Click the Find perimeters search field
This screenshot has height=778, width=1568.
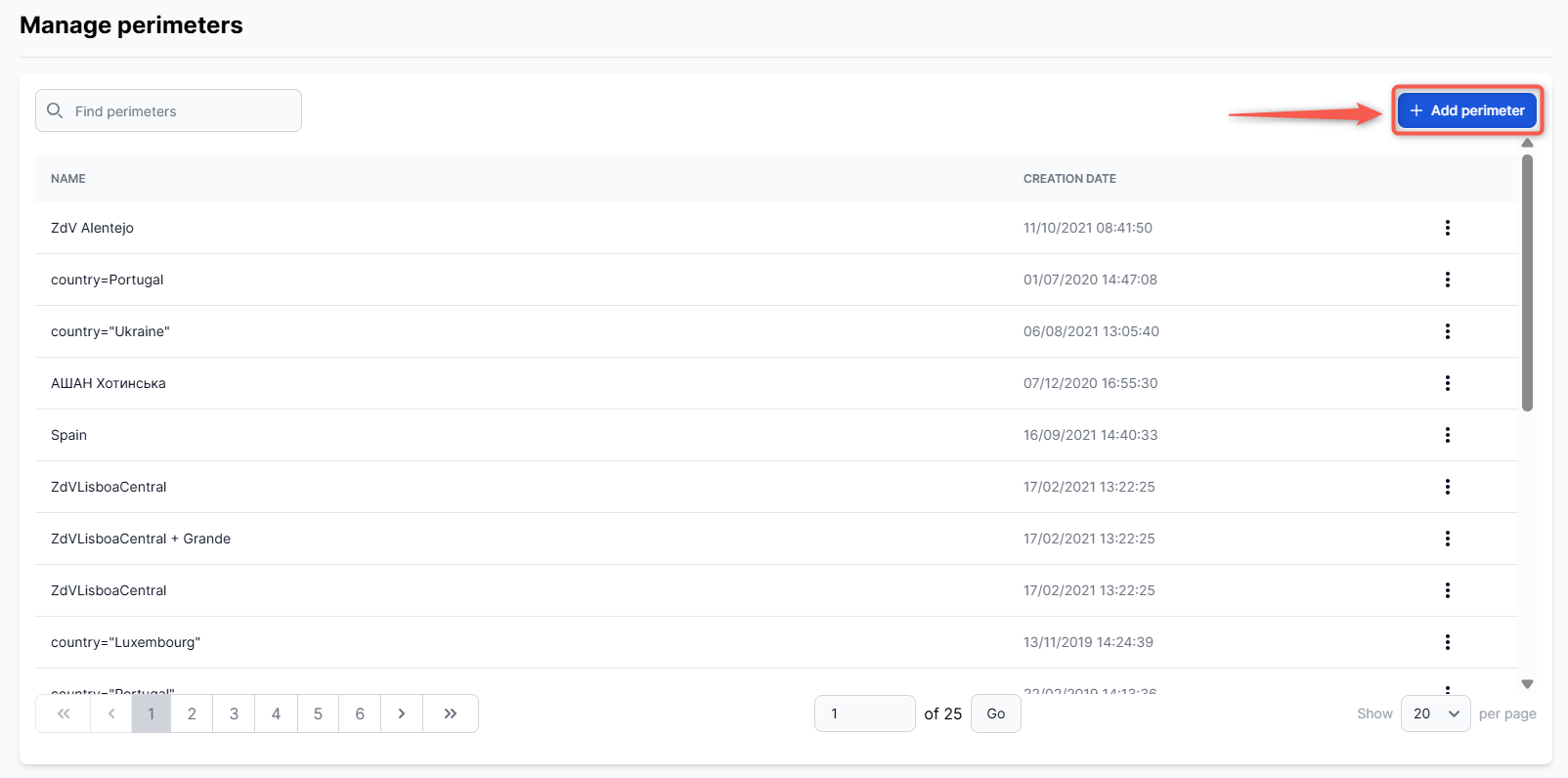(x=181, y=111)
